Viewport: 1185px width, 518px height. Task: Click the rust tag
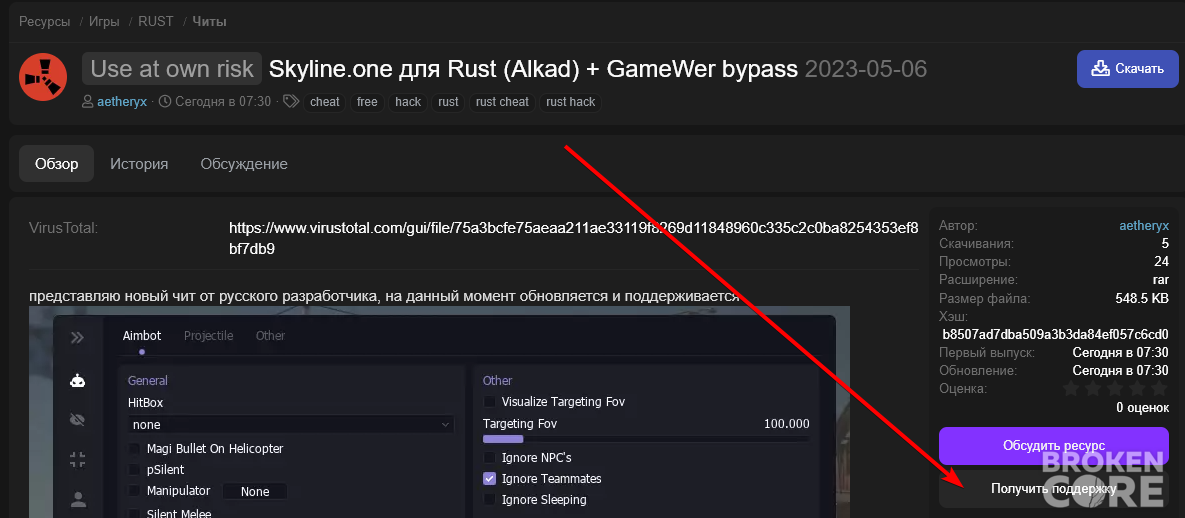coord(448,102)
